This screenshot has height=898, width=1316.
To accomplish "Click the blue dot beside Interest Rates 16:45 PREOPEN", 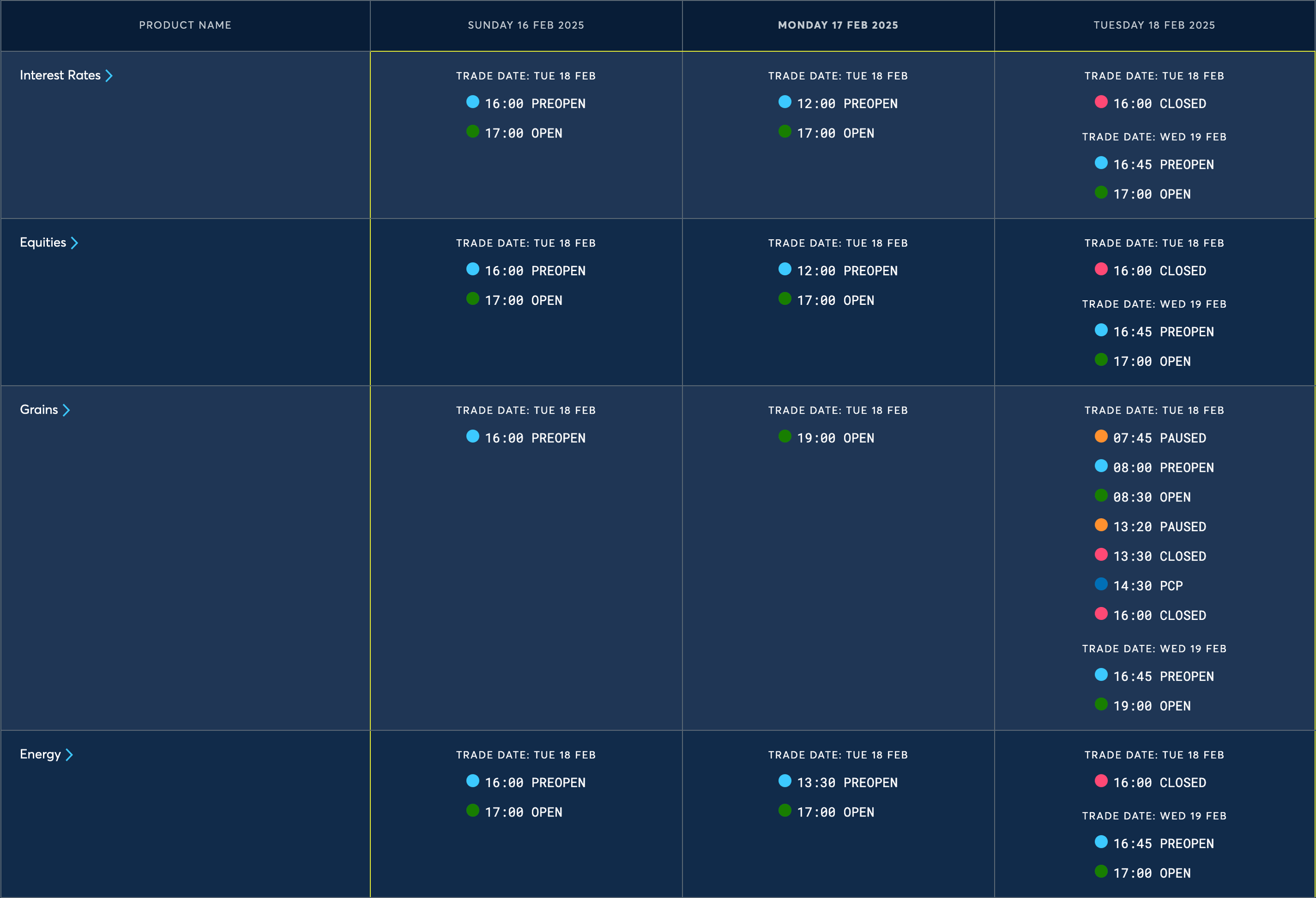I will 1101,162.
